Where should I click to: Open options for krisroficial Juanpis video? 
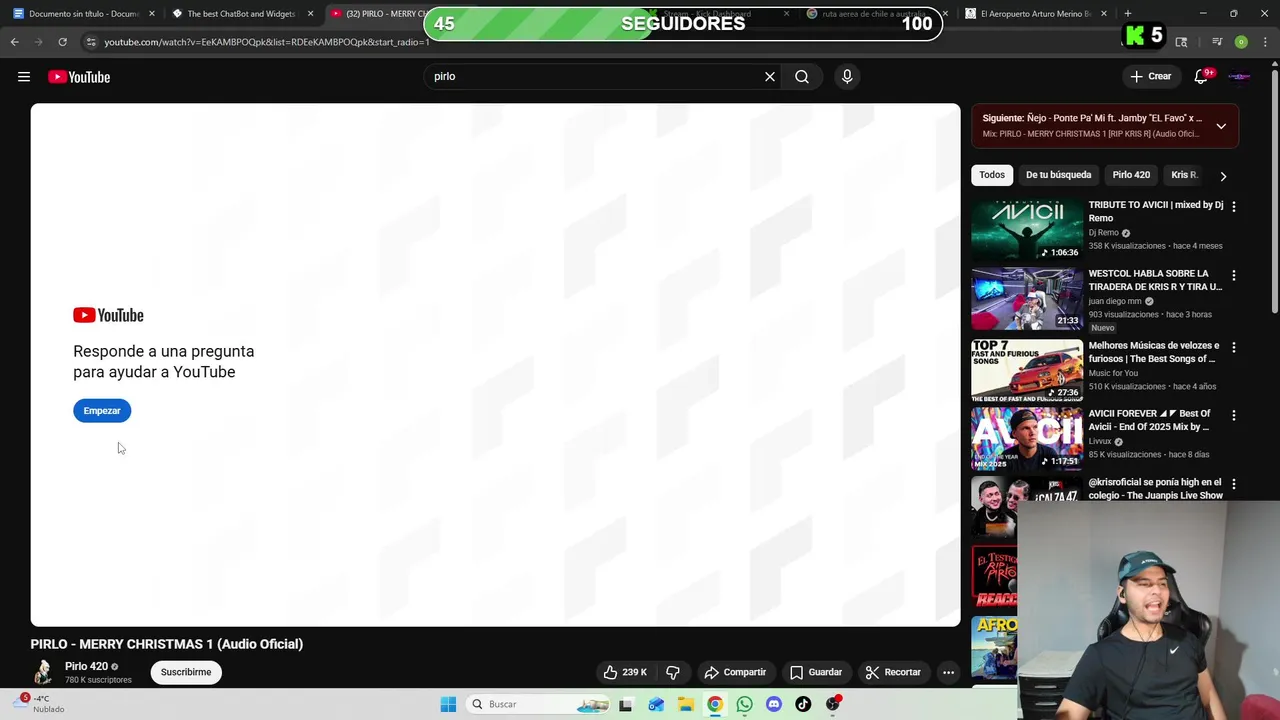[1233, 483]
